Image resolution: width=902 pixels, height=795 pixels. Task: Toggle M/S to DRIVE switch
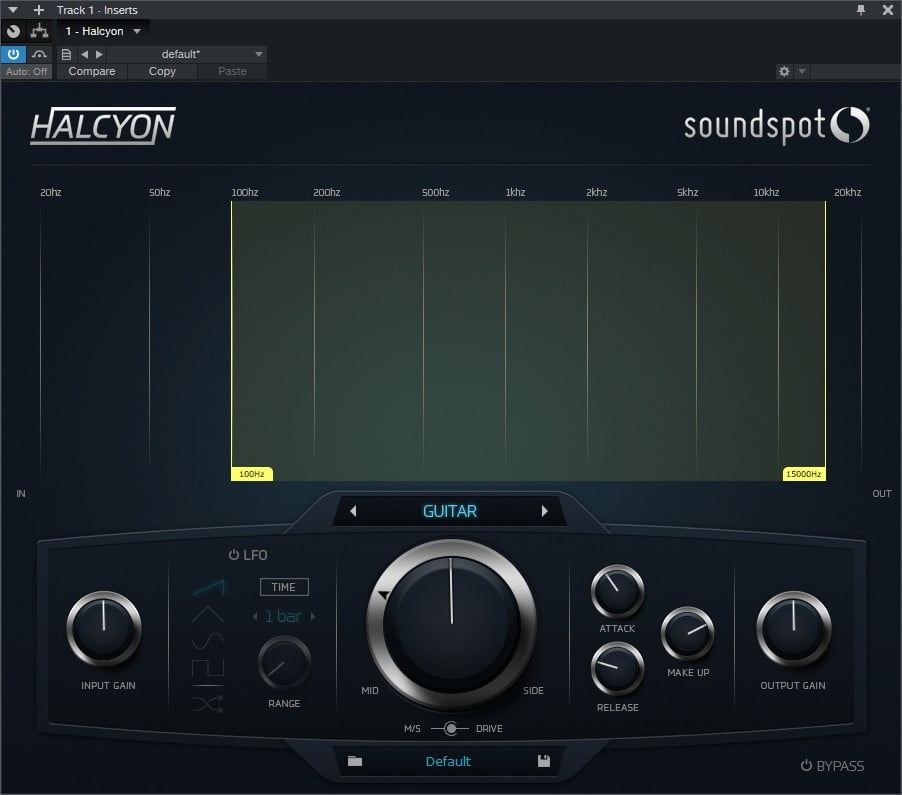(450, 729)
